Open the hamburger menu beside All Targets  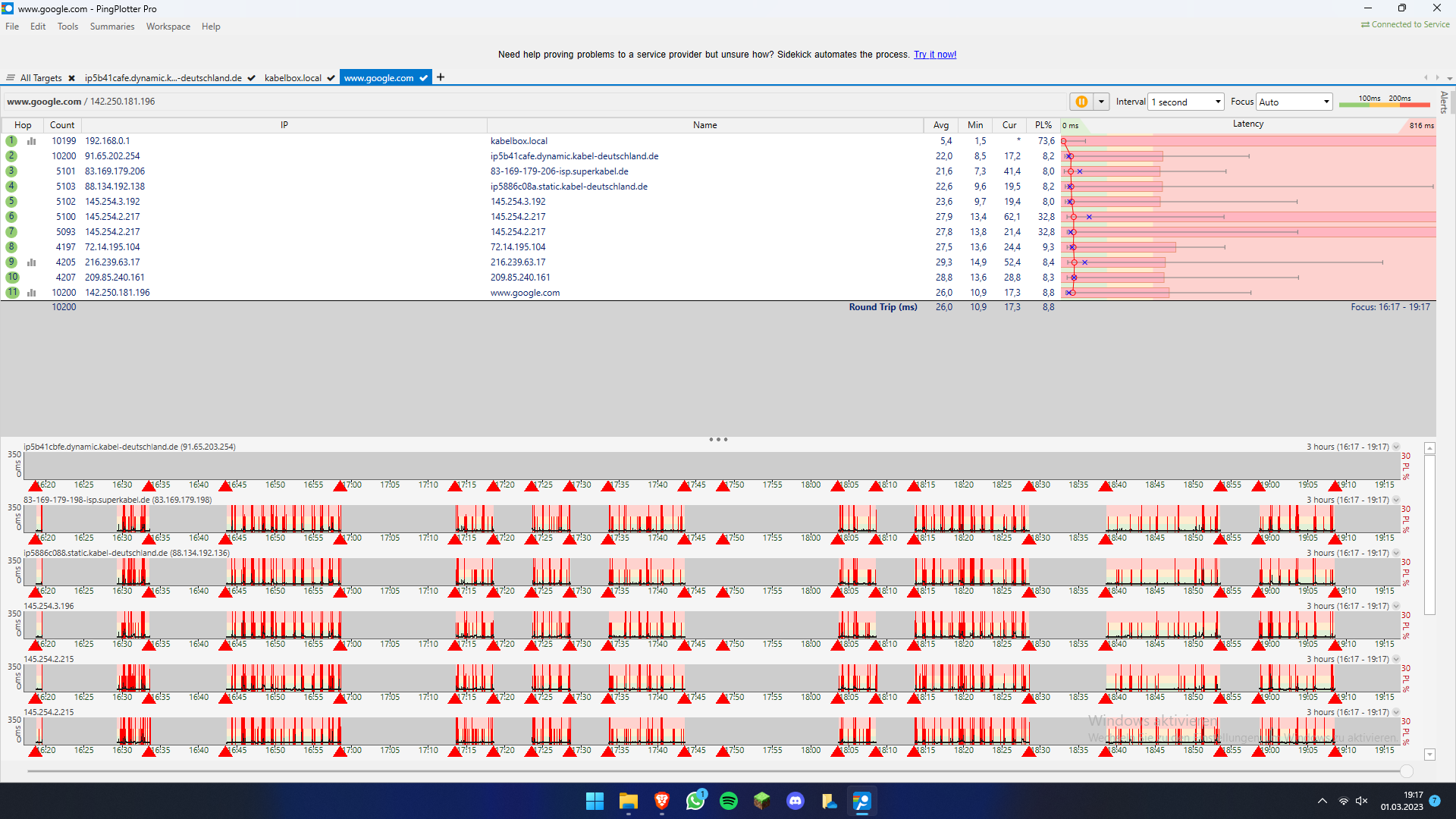coord(11,77)
